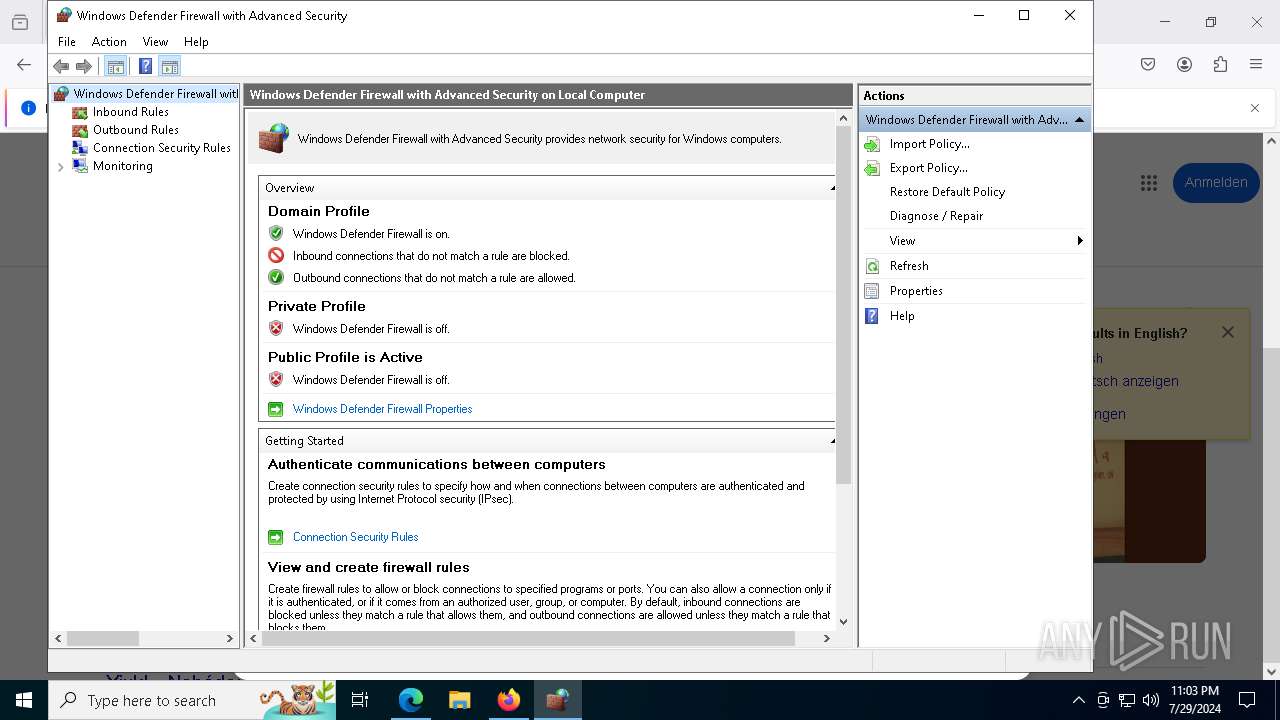This screenshot has width=1280, height=720.
Task: Click scroll up arrow of center pane
Action: 843,118
